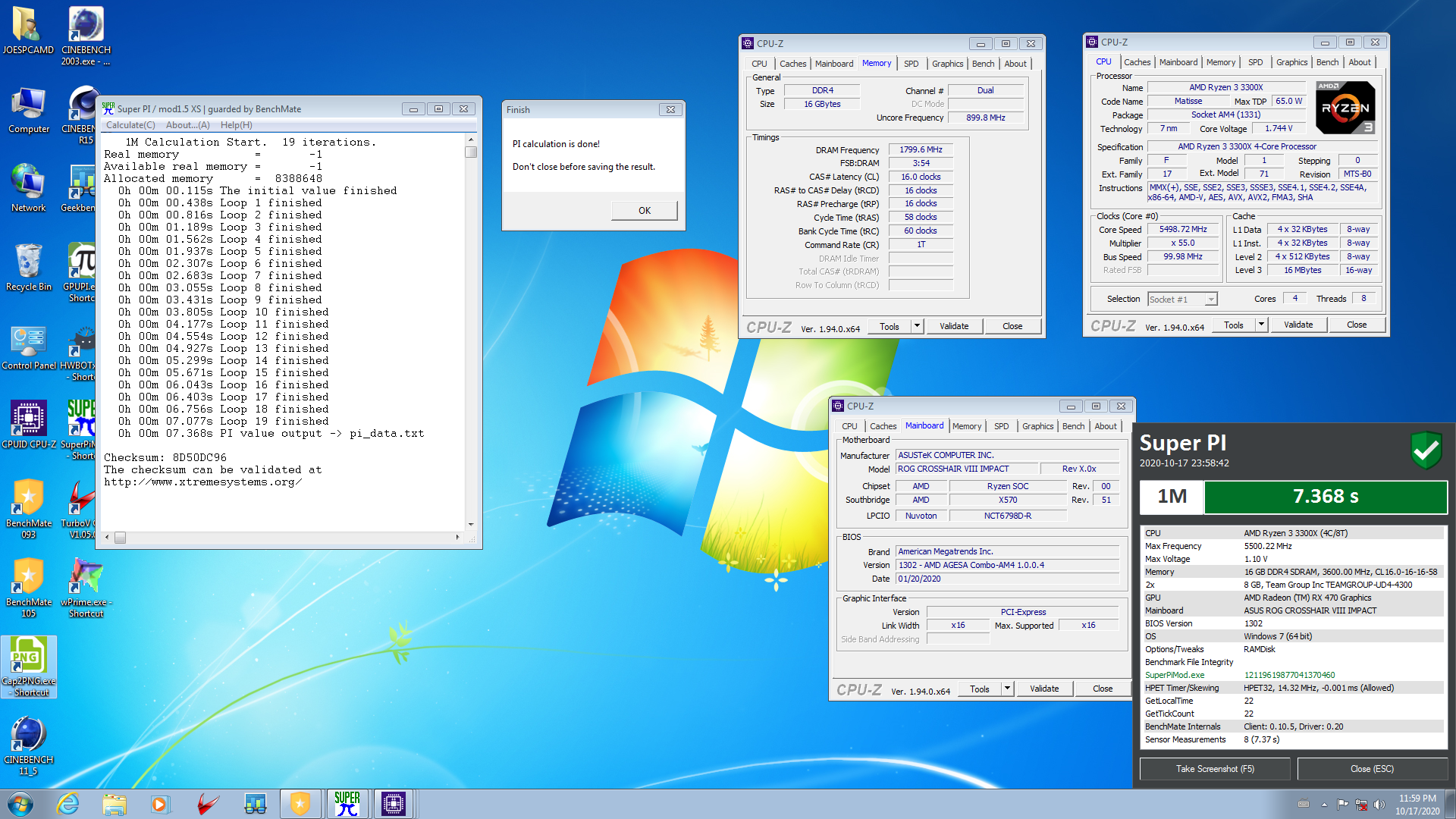Open CPU tab in Mainboard CPU-Z window
Image resolution: width=1456 pixels, height=819 pixels.
[x=849, y=426]
